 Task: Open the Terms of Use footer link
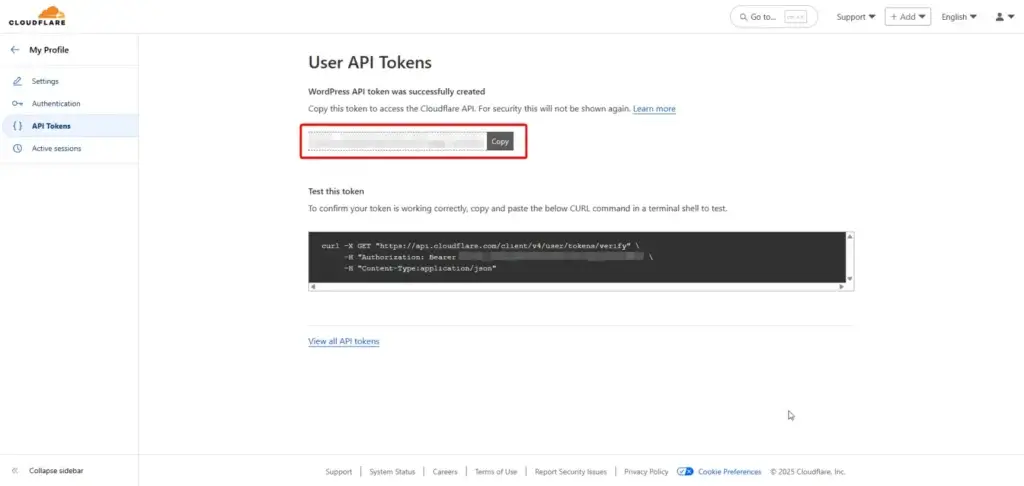(496, 472)
